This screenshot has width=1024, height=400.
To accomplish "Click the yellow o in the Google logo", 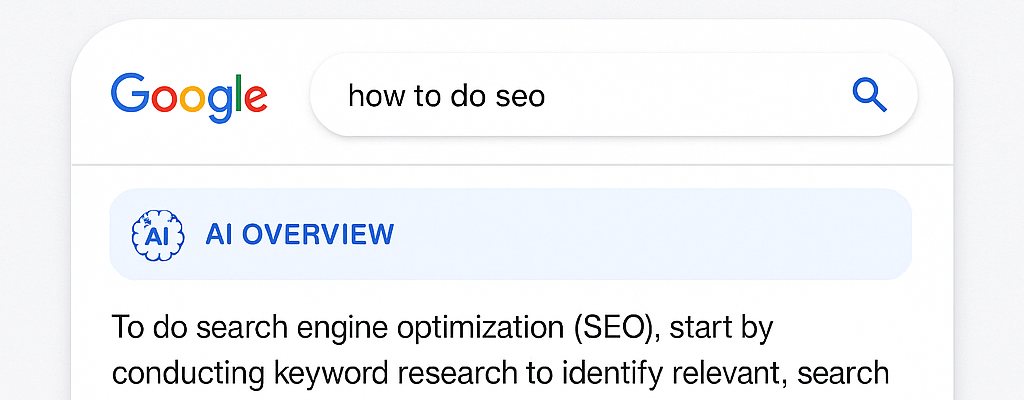I will click(193, 99).
